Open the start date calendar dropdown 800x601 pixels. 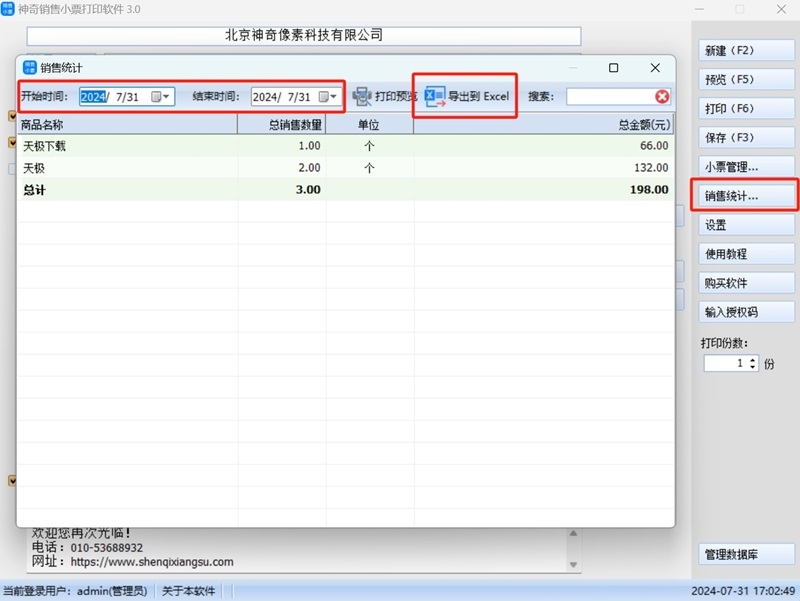click(x=161, y=96)
